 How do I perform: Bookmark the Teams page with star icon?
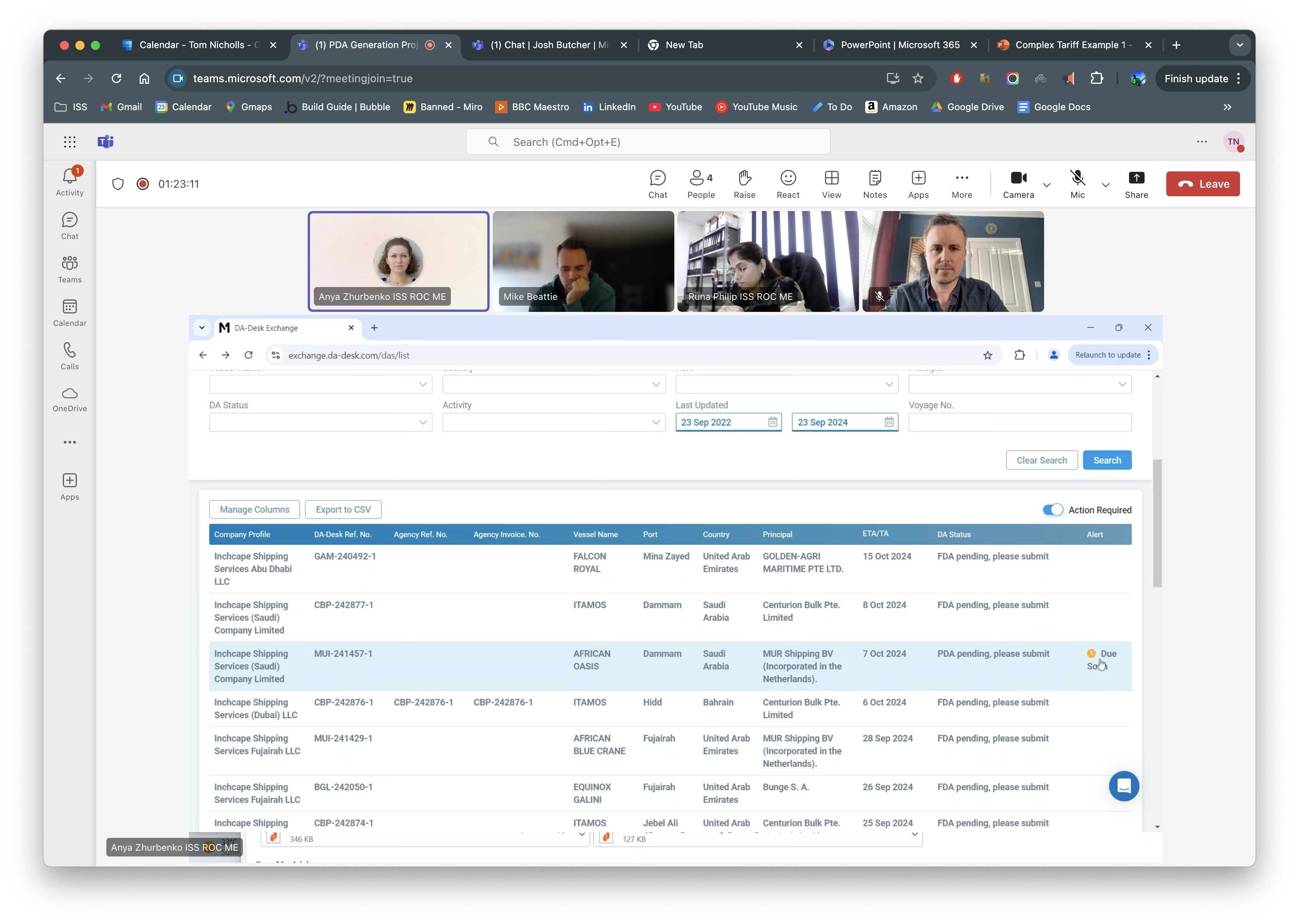[917, 78]
